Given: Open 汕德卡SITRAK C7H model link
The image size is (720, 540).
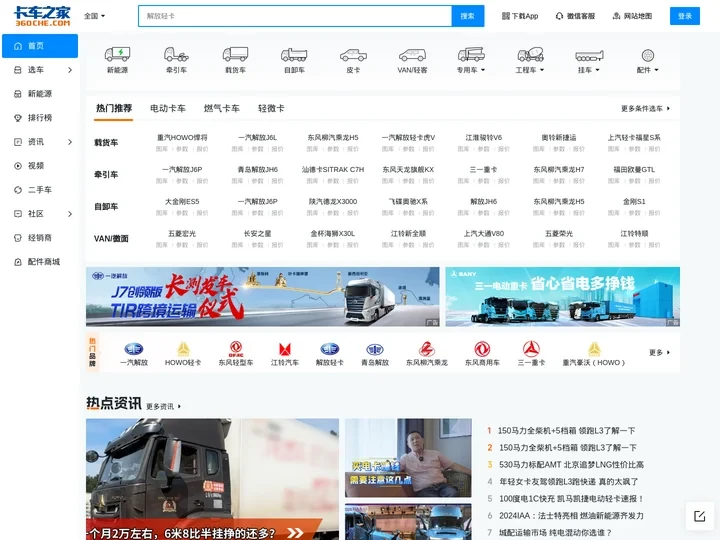Looking at the screenshot, I should 332,169.
